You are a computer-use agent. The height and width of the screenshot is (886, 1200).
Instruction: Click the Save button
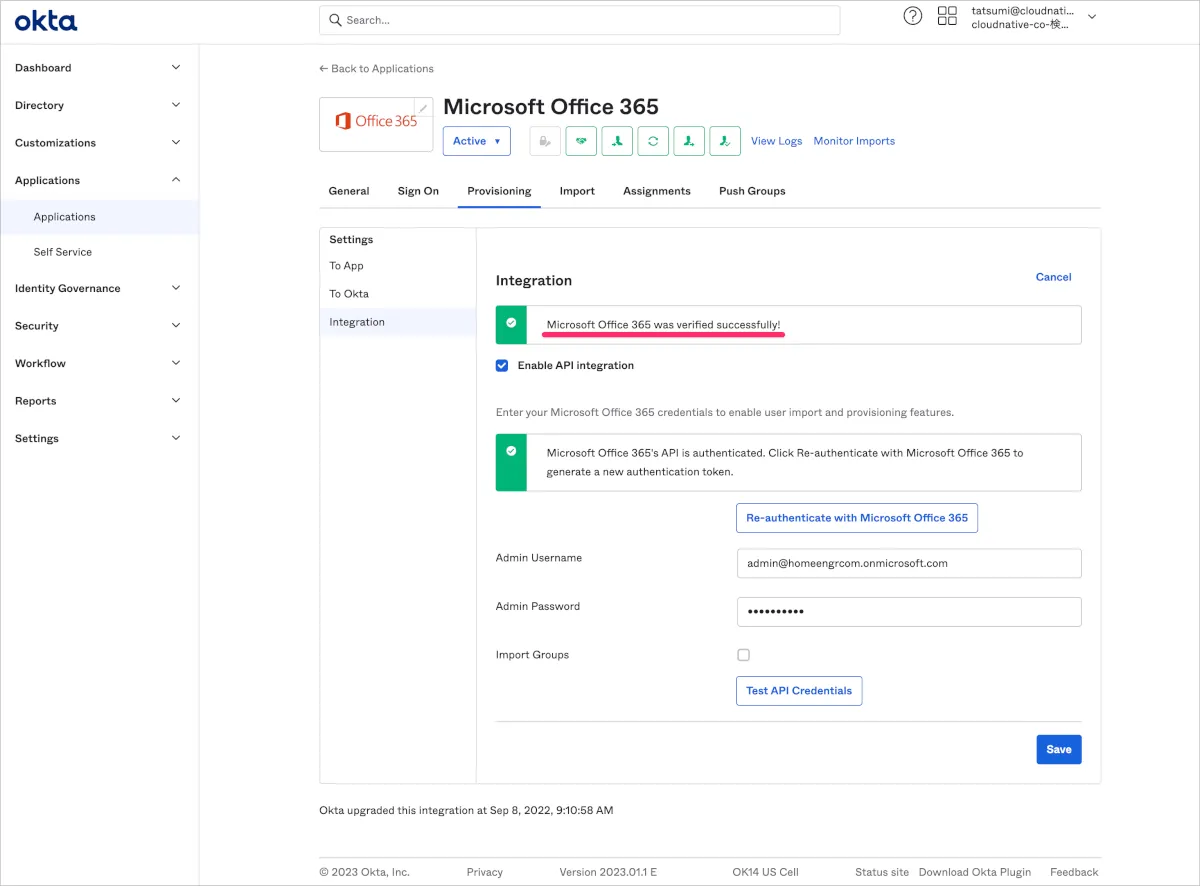[1058, 749]
